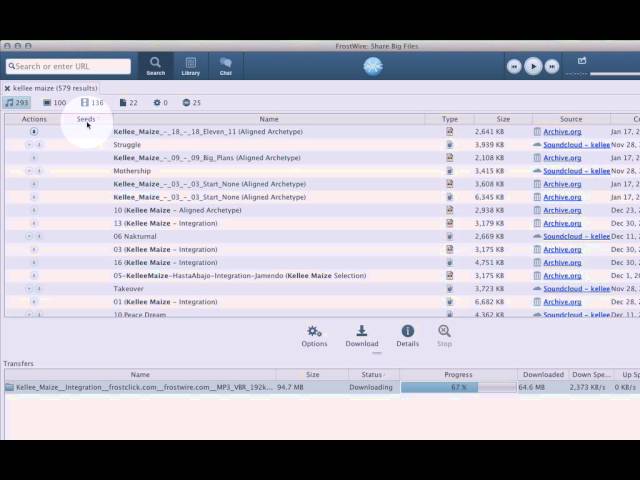Sort results by the Name column header
640x480 pixels.
(x=269, y=119)
